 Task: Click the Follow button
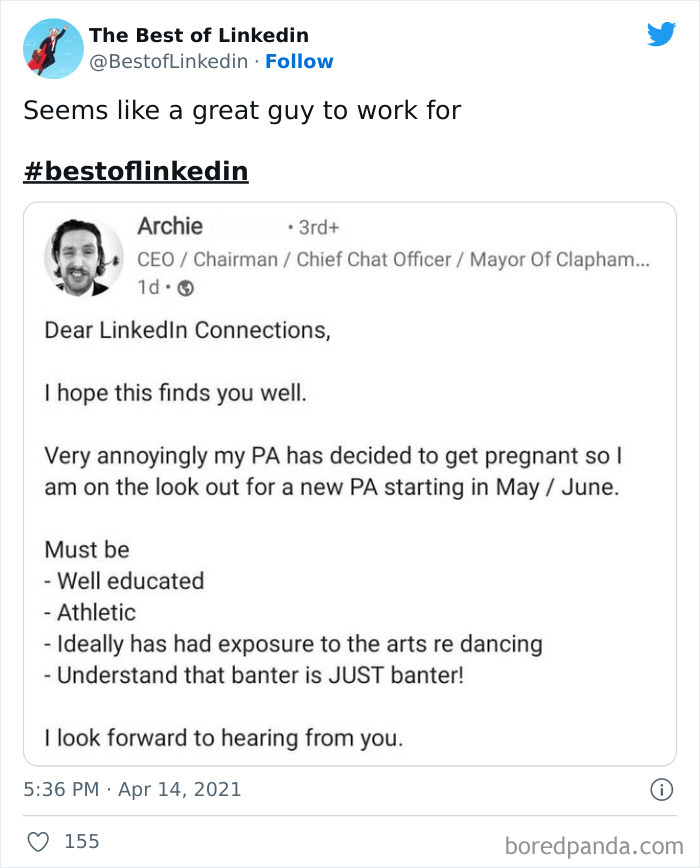299,62
